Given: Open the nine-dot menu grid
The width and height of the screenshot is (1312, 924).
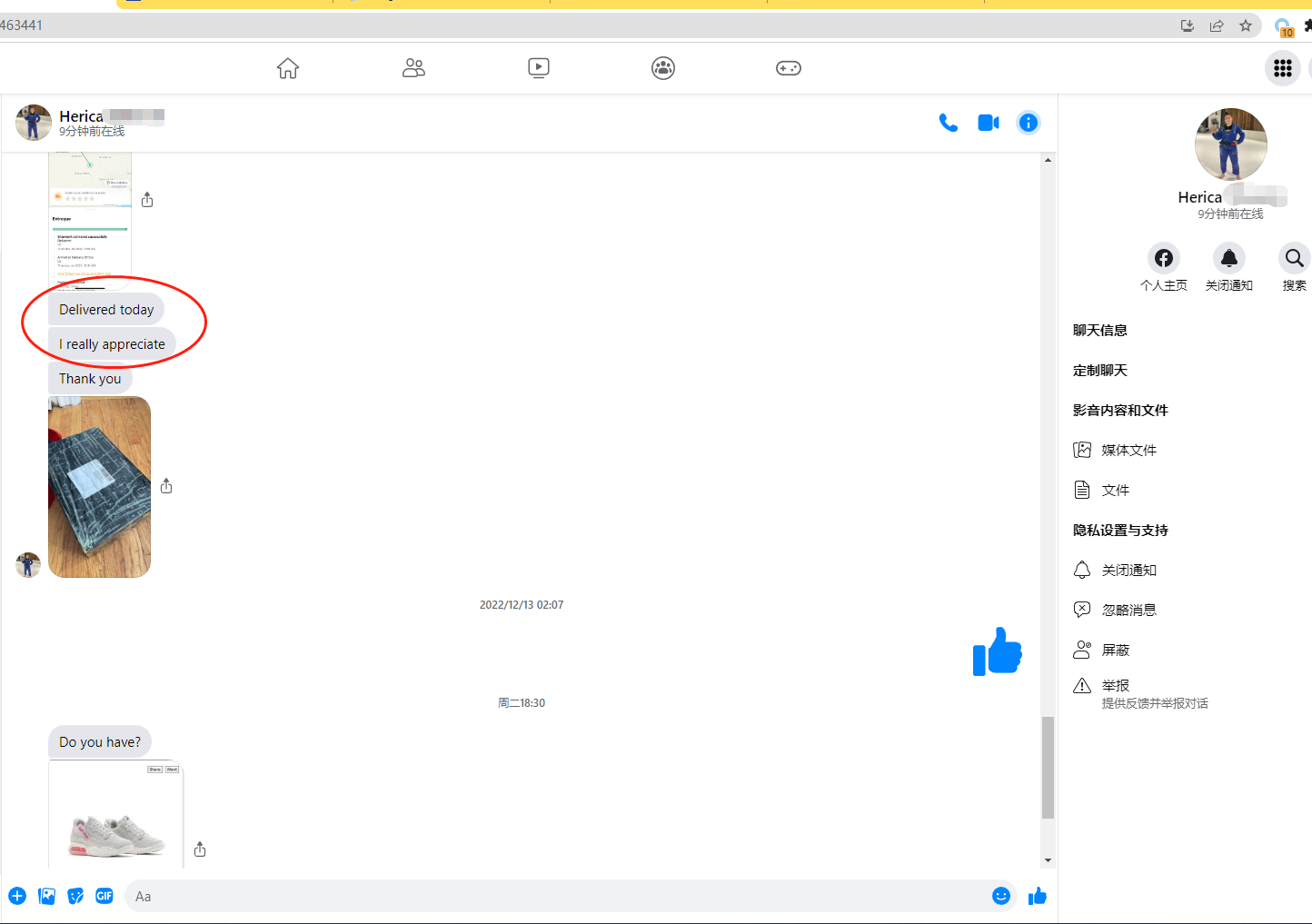Looking at the screenshot, I should (1282, 68).
